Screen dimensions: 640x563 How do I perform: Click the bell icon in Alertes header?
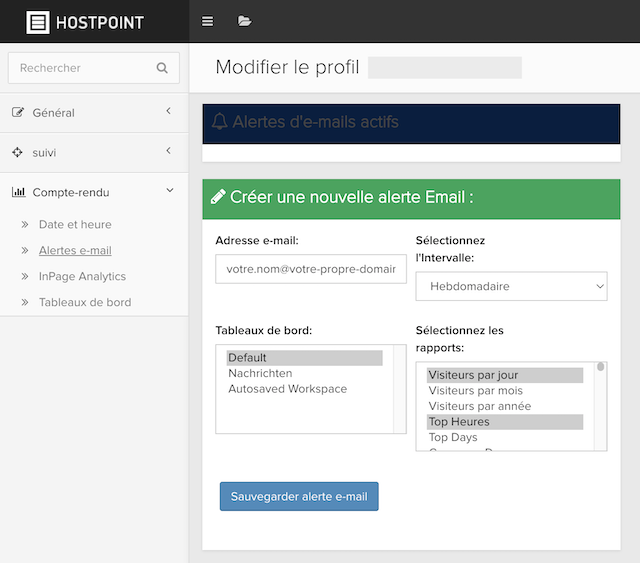(x=220, y=122)
